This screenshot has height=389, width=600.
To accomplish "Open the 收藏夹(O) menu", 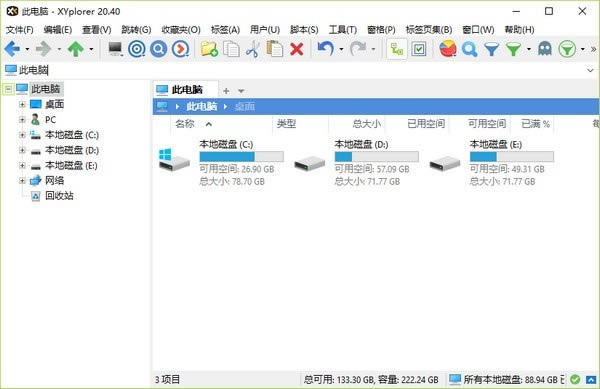I will click(x=181, y=29).
